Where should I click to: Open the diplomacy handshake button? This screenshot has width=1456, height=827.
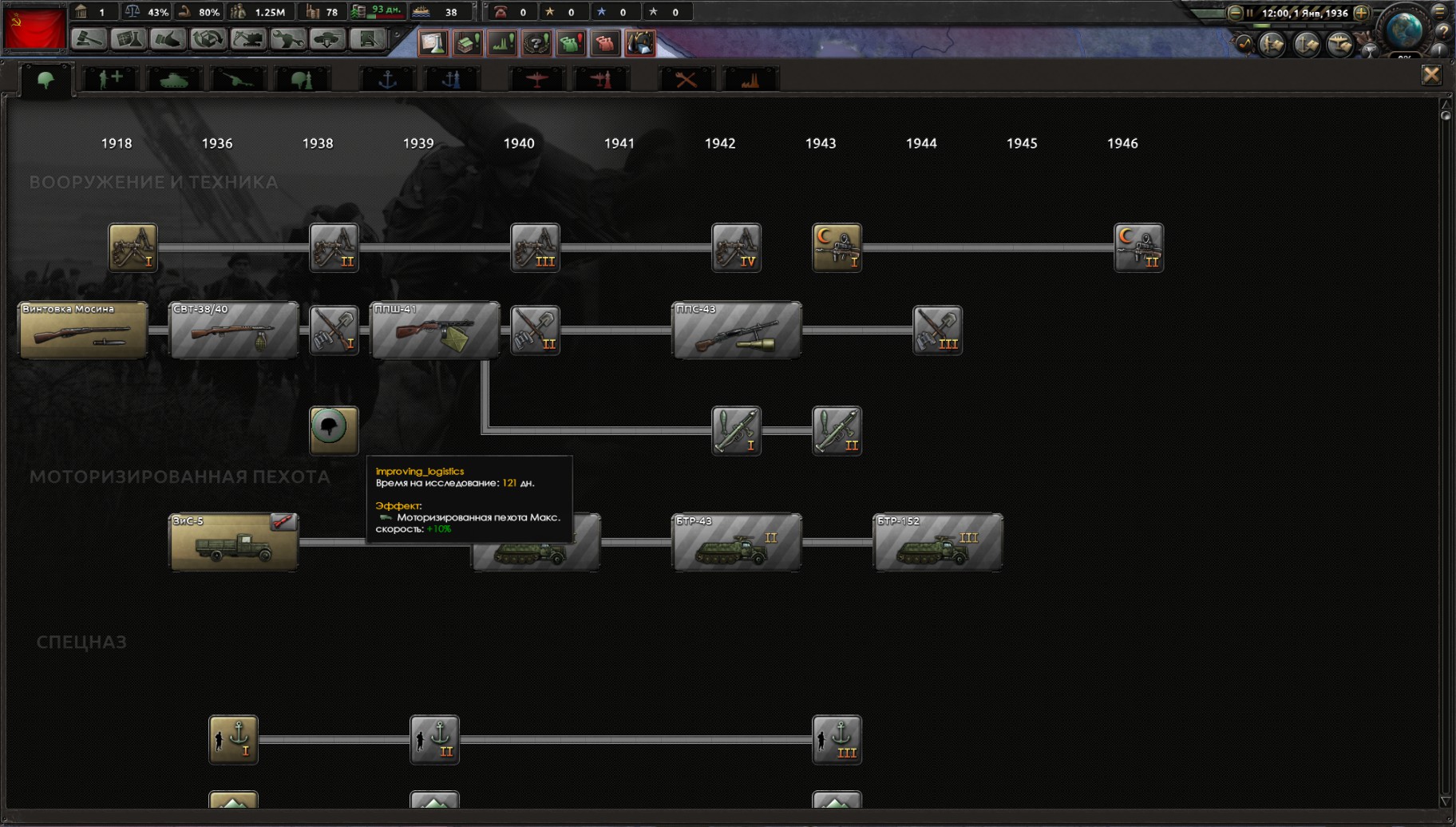[x=168, y=38]
